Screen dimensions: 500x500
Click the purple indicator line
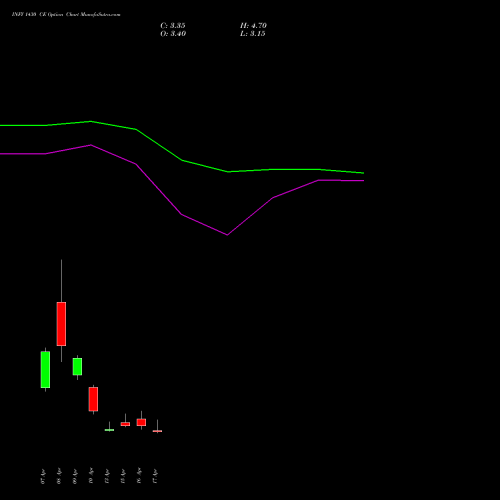(182, 214)
